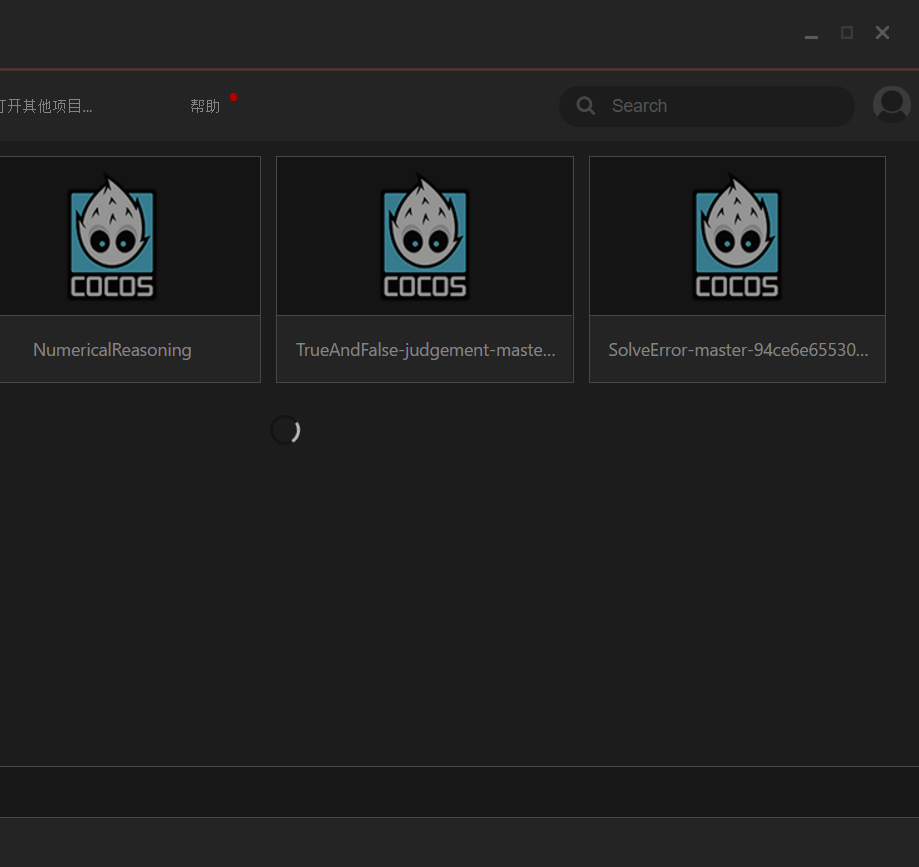Click the SolveError-master-94ce6e65530... project name
The height and width of the screenshot is (867, 919).
[738, 350]
